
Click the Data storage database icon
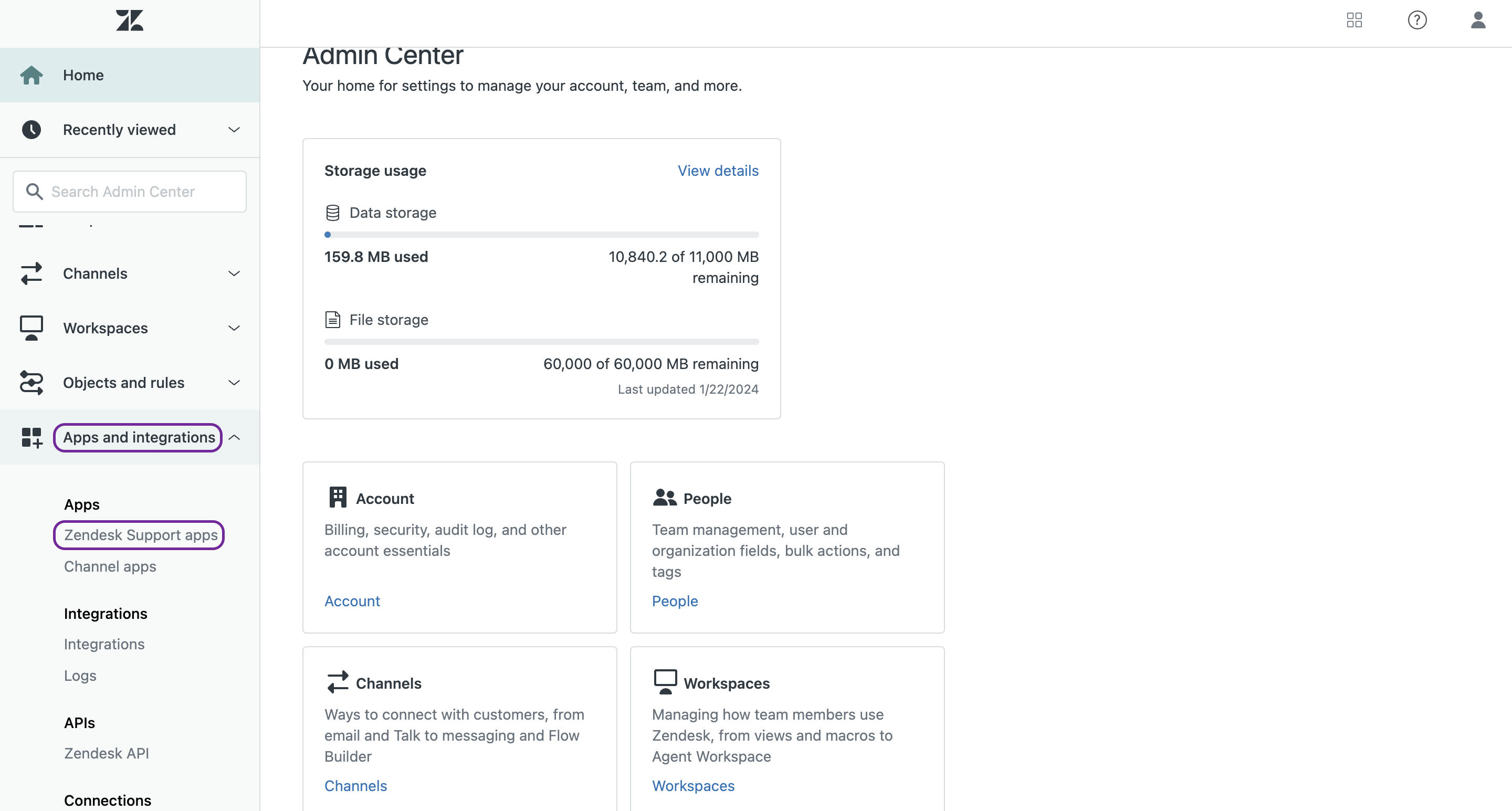(x=333, y=213)
